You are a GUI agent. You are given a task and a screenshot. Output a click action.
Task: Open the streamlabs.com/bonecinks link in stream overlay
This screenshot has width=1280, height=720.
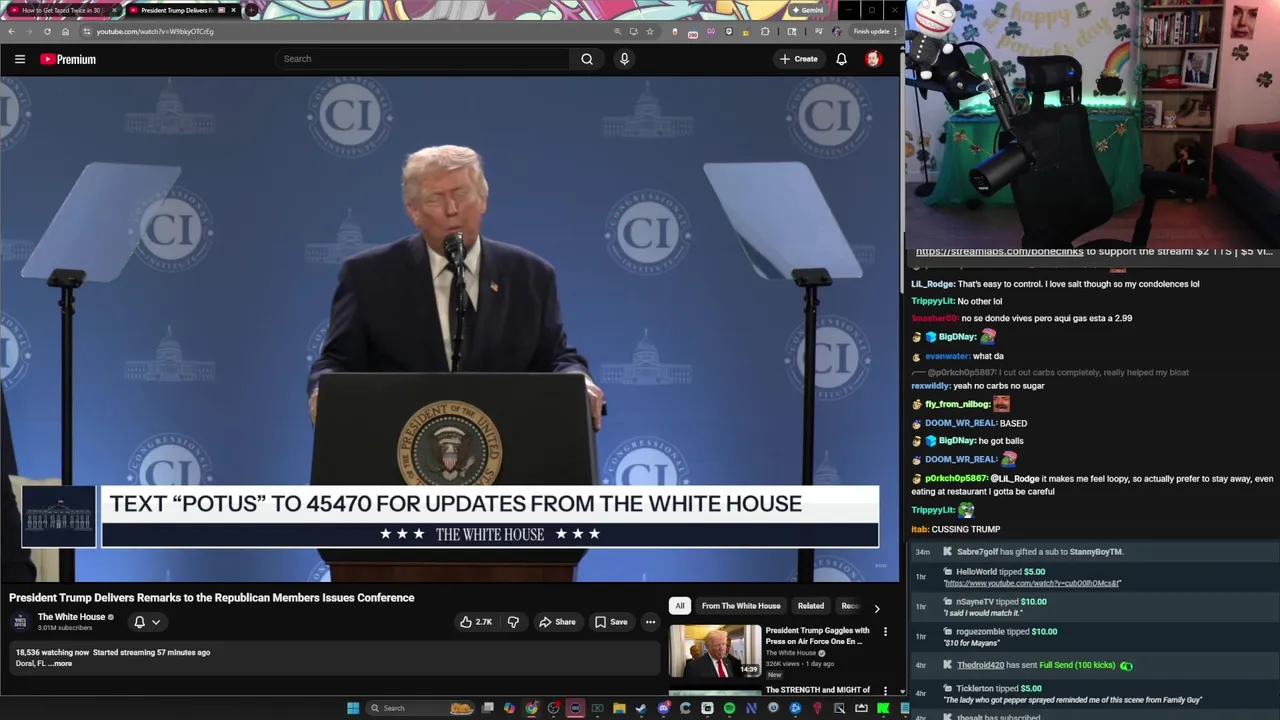999,252
